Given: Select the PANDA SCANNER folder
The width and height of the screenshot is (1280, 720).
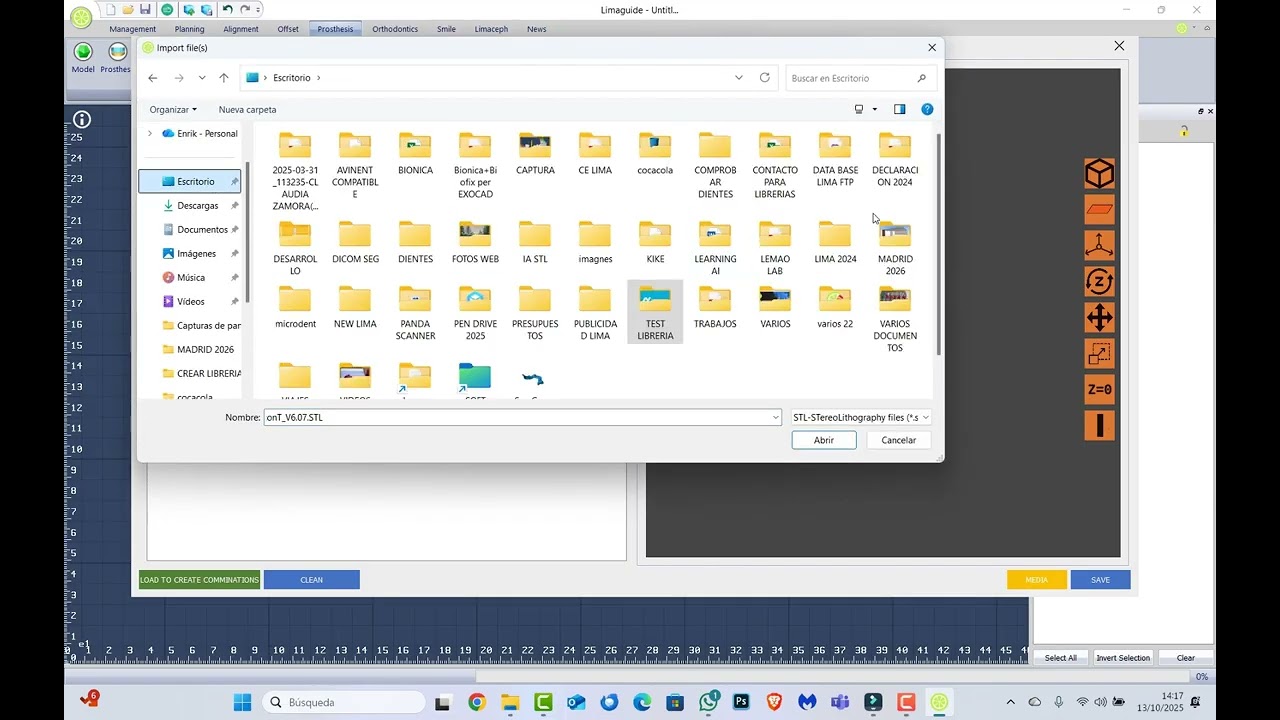Looking at the screenshot, I should pyautogui.click(x=415, y=313).
